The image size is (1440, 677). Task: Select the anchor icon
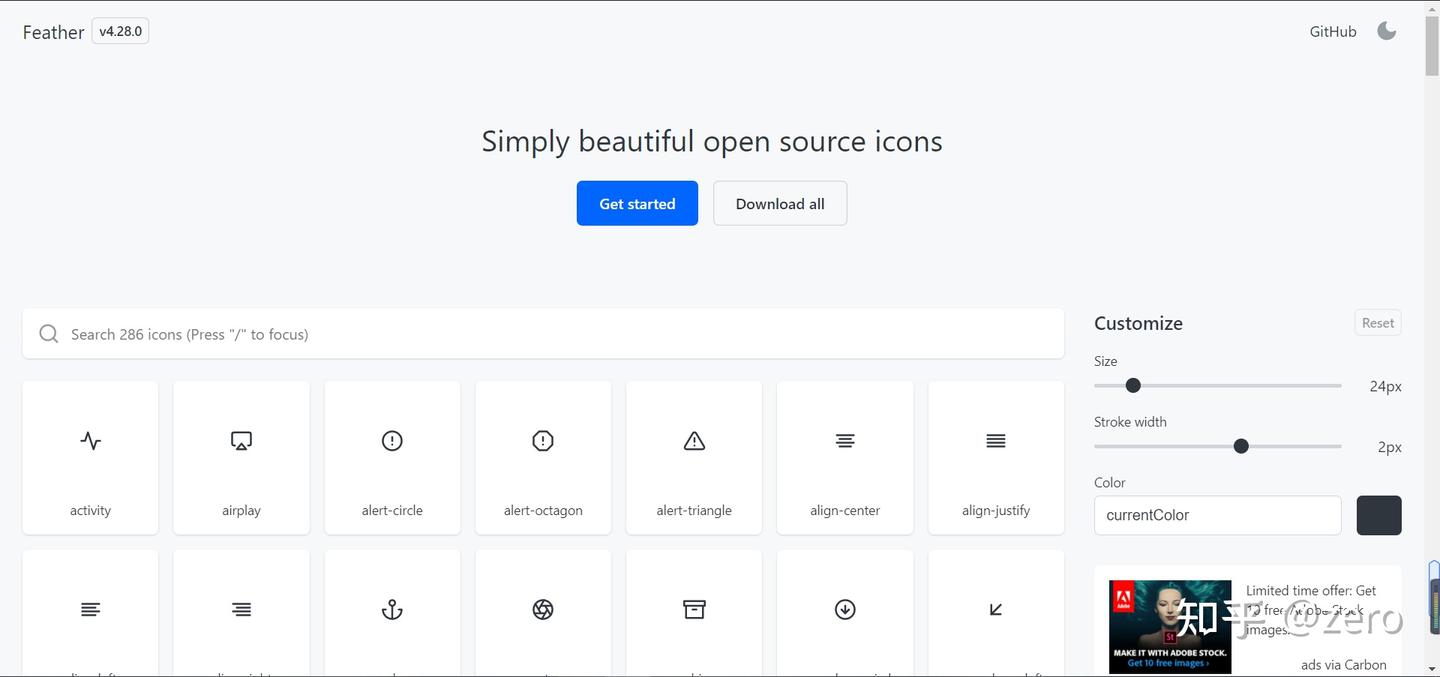click(392, 610)
